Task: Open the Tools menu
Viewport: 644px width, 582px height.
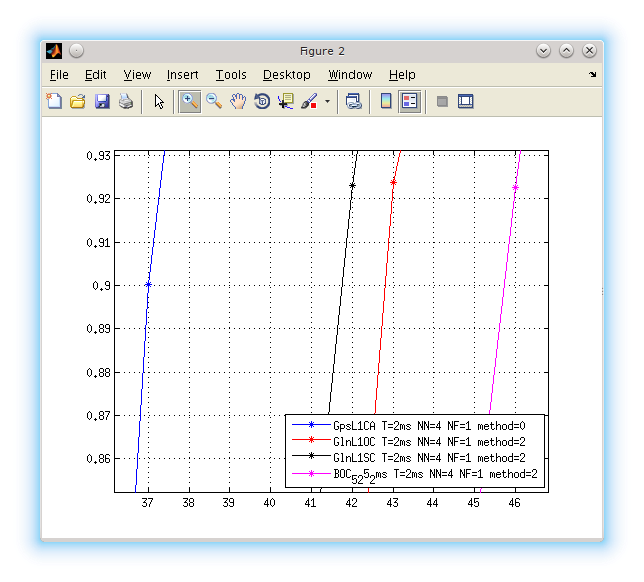Action: [x=231, y=75]
